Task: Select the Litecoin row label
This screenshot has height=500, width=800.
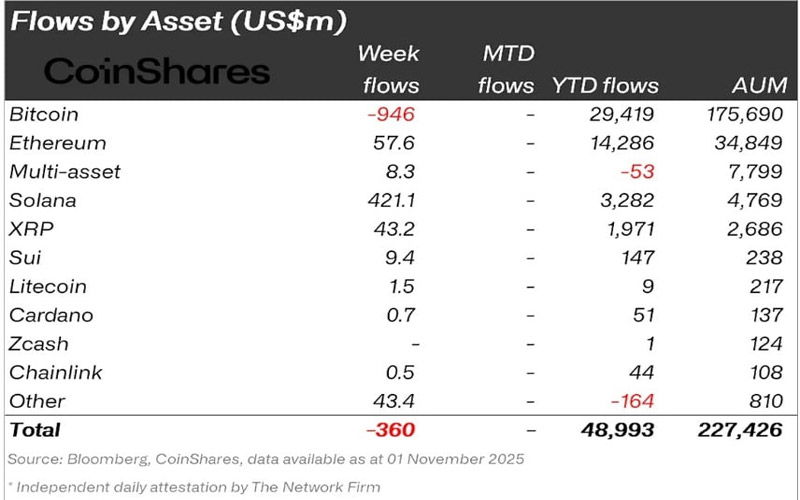Action: point(50,286)
